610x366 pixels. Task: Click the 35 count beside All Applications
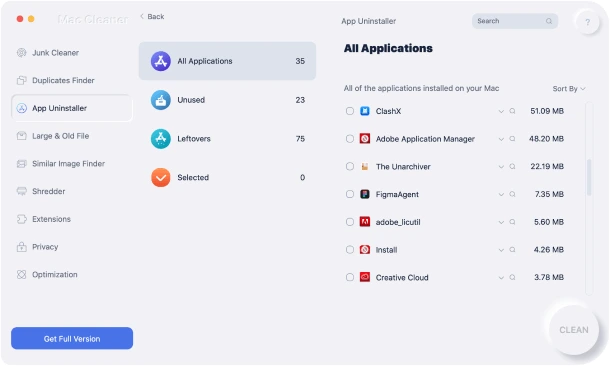300,61
